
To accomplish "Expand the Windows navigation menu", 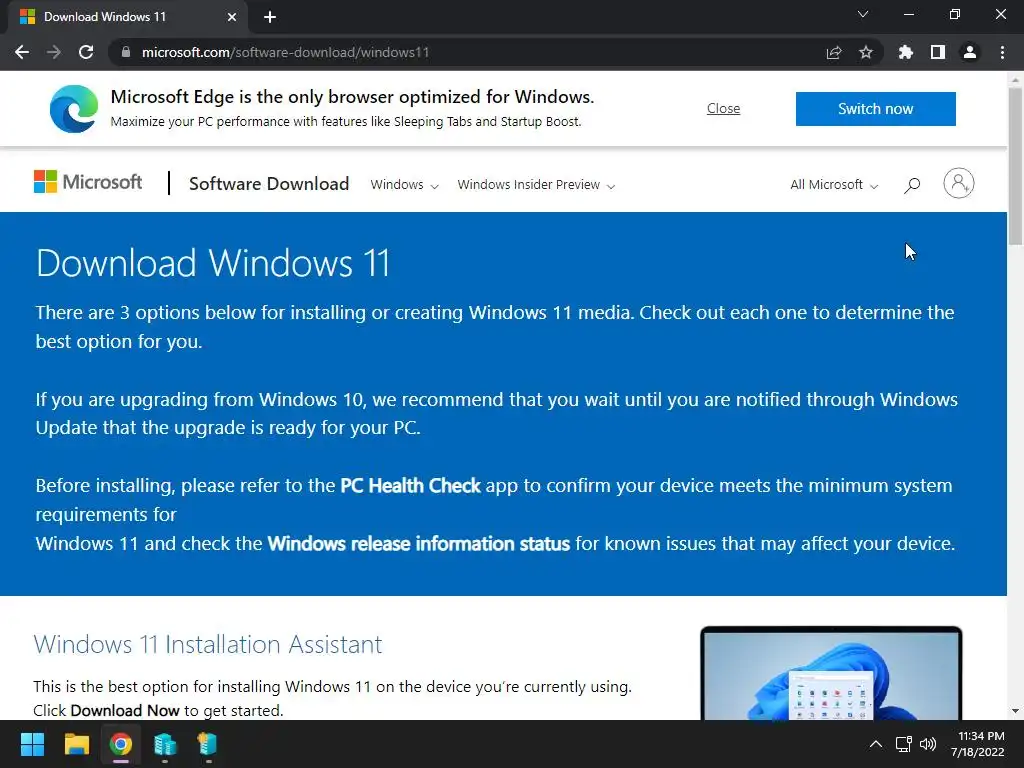I will (x=404, y=185).
